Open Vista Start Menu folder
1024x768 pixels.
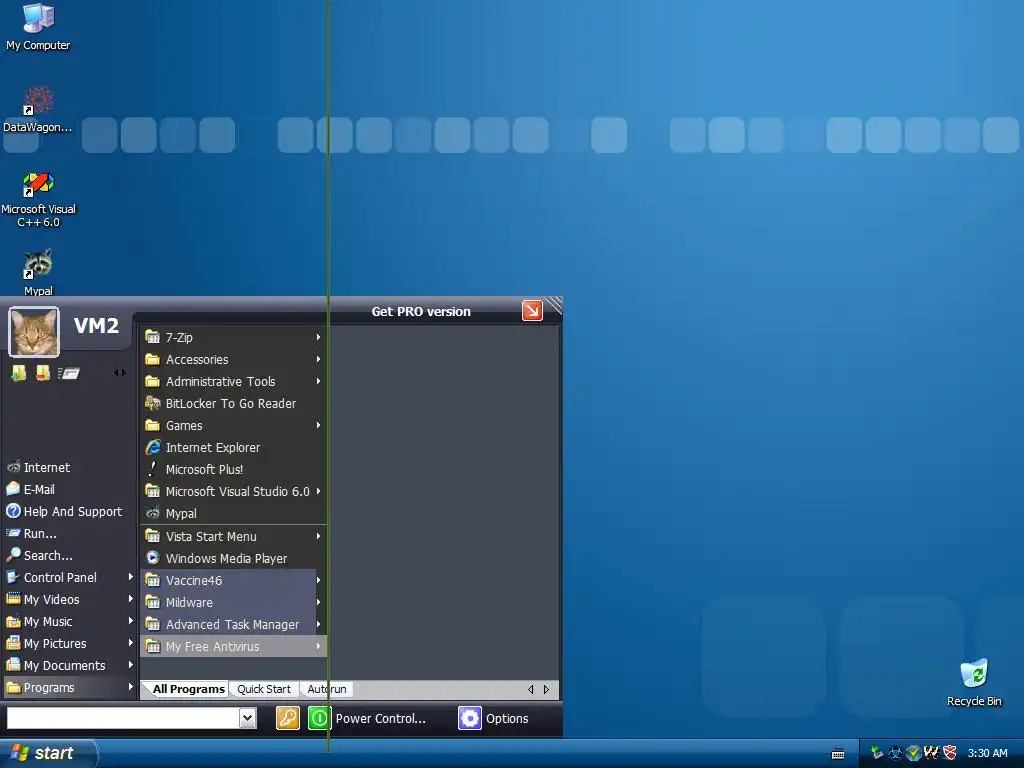(x=233, y=536)
